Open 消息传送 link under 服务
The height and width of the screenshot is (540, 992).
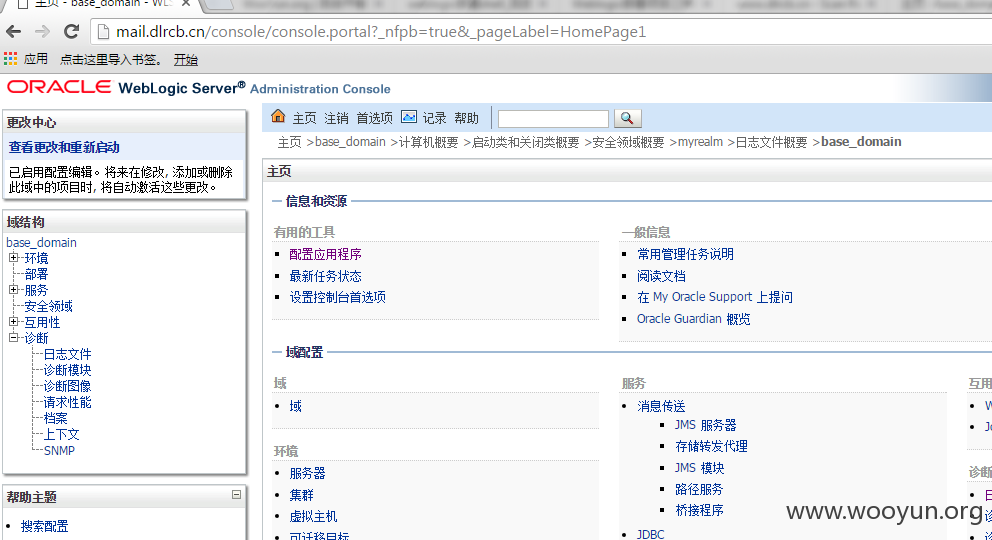point(661,406)
